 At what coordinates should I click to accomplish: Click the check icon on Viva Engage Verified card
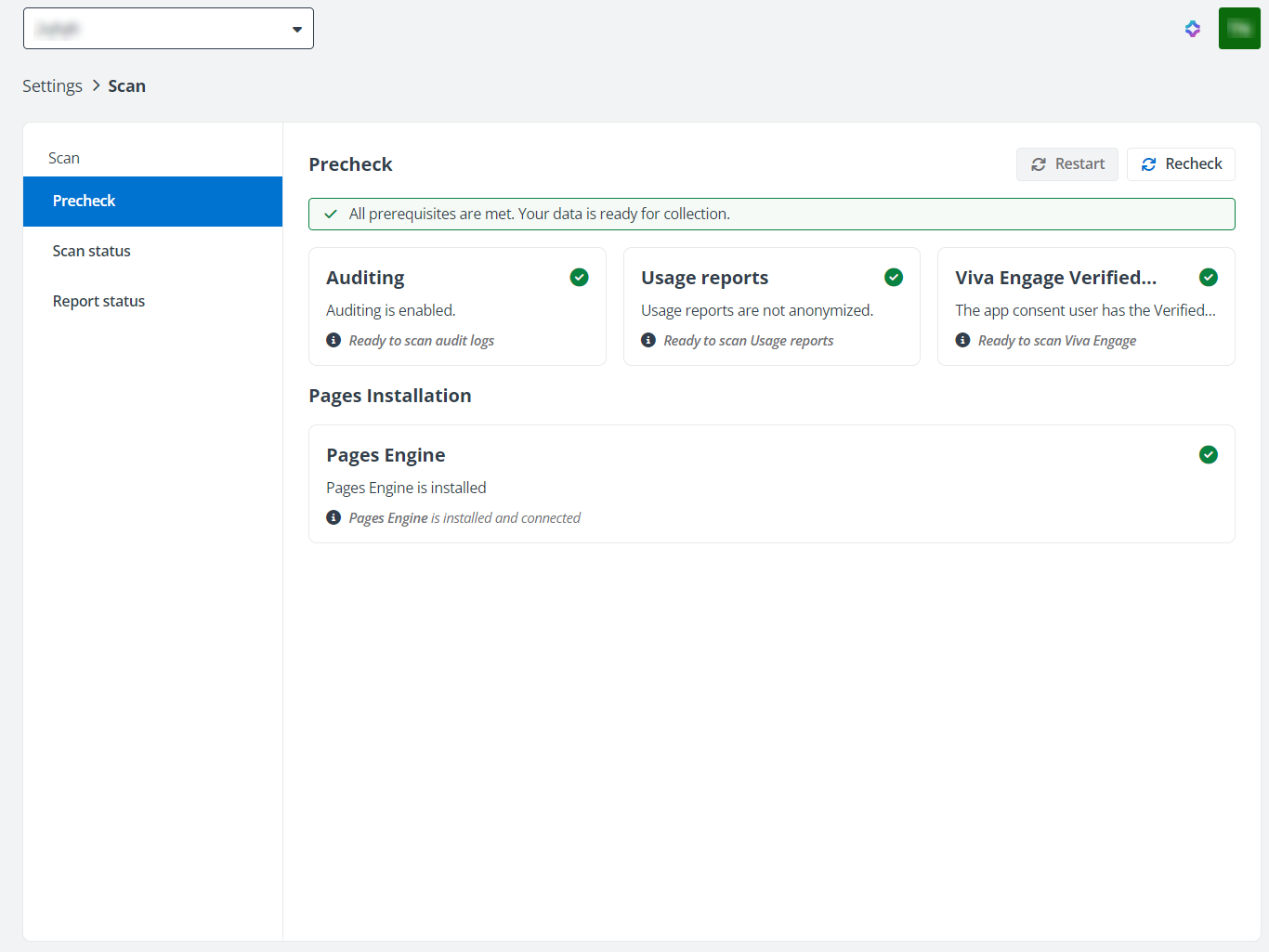pos(1208,277)
